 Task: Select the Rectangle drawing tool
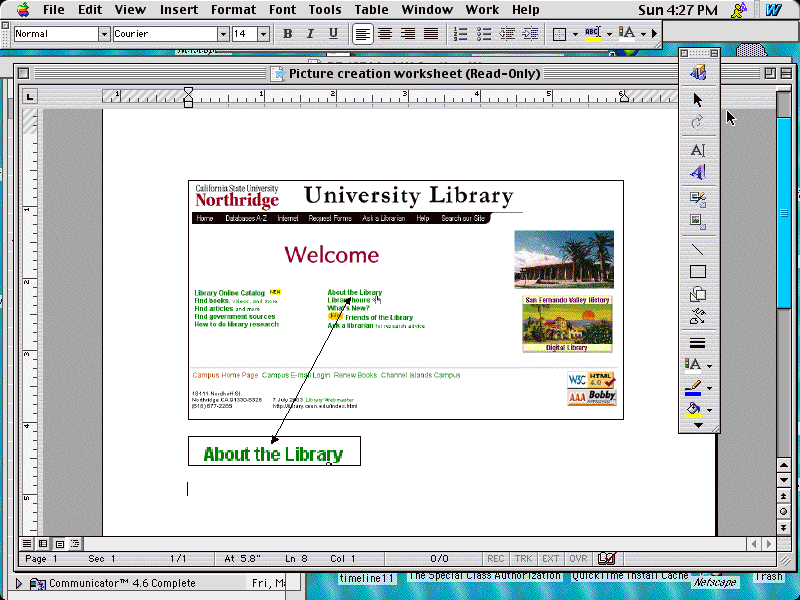pyautogui.click(x=697, y=271)
